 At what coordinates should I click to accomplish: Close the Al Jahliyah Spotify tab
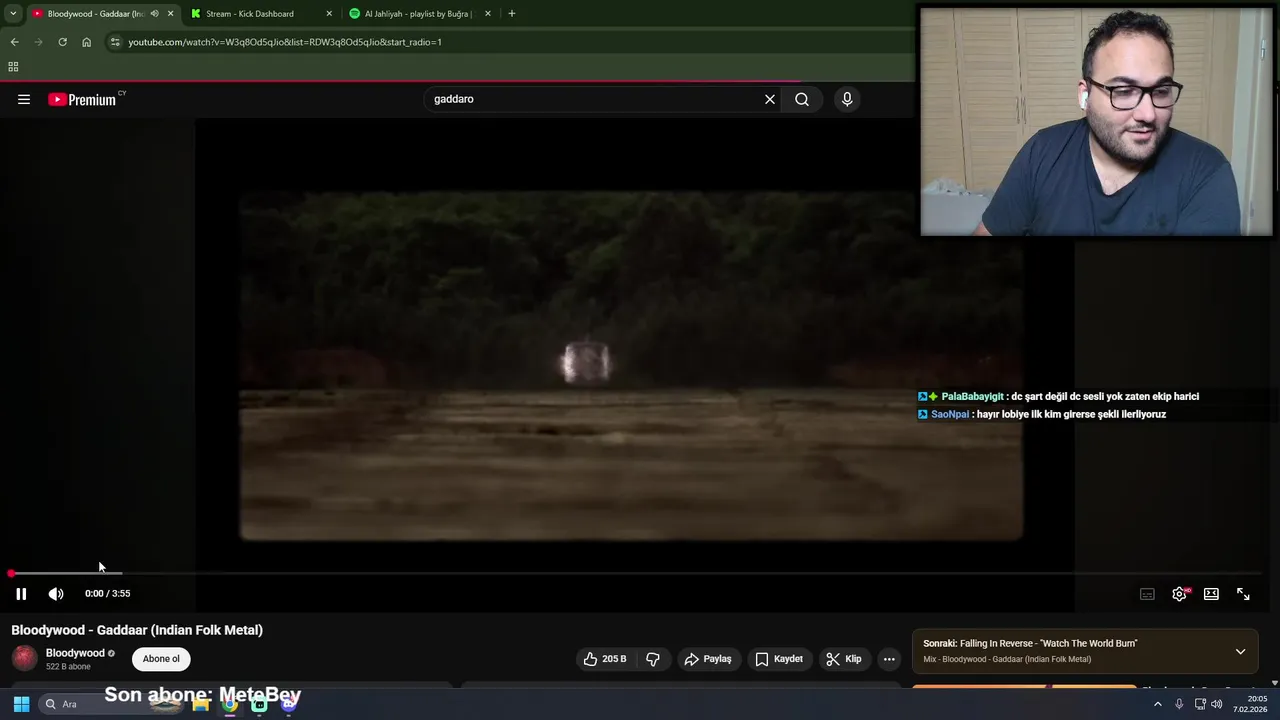tap(488, 14)
